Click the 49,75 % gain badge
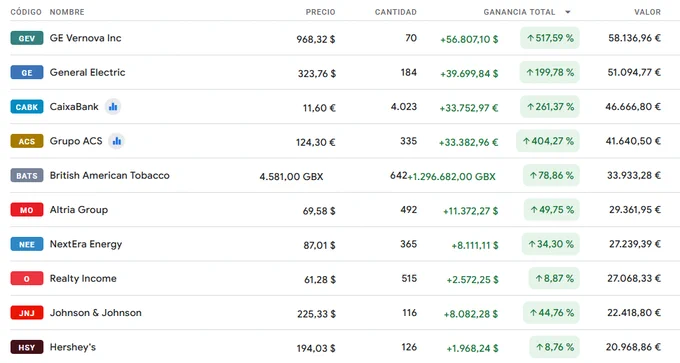This screenshot has width=680, height=363. point(552,210)
